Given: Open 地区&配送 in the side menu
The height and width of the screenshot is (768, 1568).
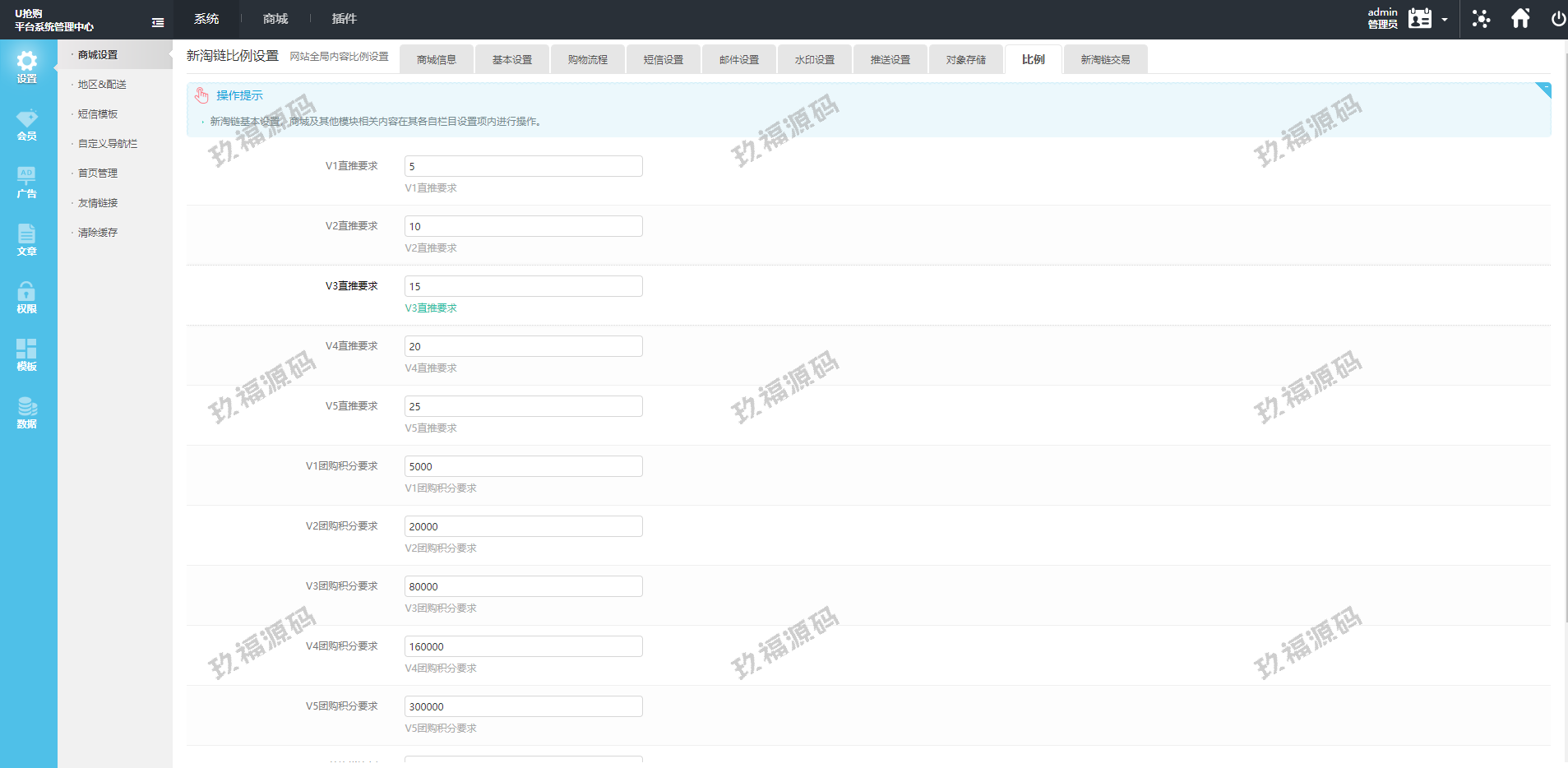Looking at the screenshot, I should coord(102,85).
